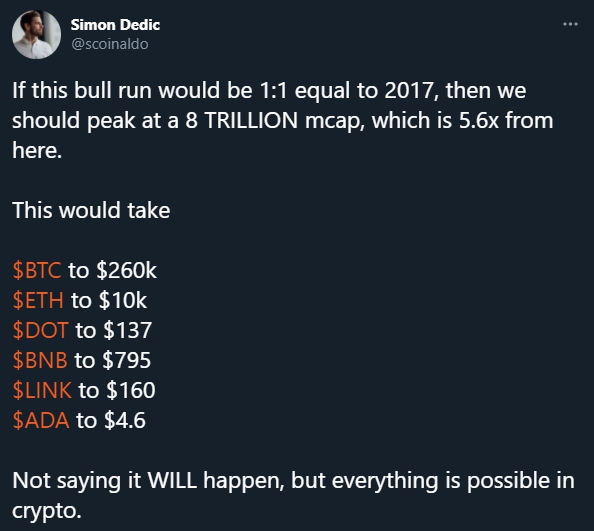The height and width of the screenshot is (531, 594).
Task: Follow the $LINK cashtag
Action: [x=42, y=390]
